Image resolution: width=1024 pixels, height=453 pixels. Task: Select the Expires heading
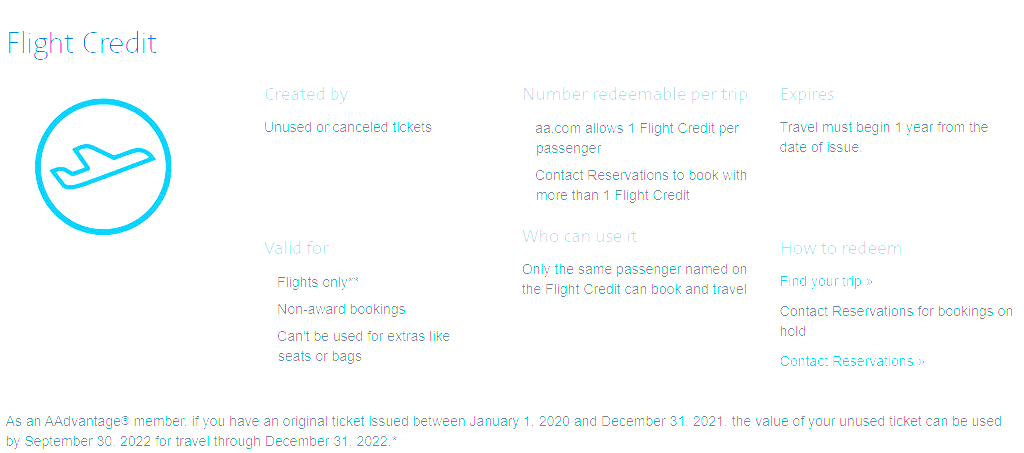(807, 94)
